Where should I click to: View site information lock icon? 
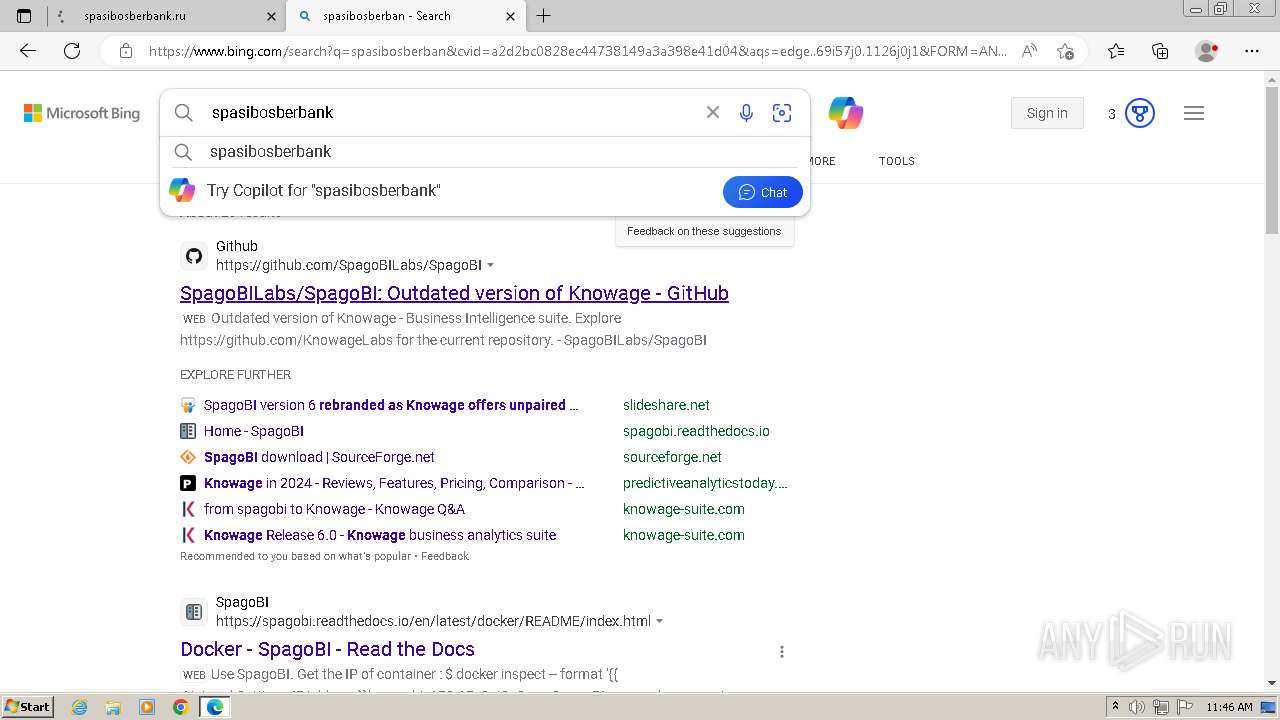click(125, 51)
